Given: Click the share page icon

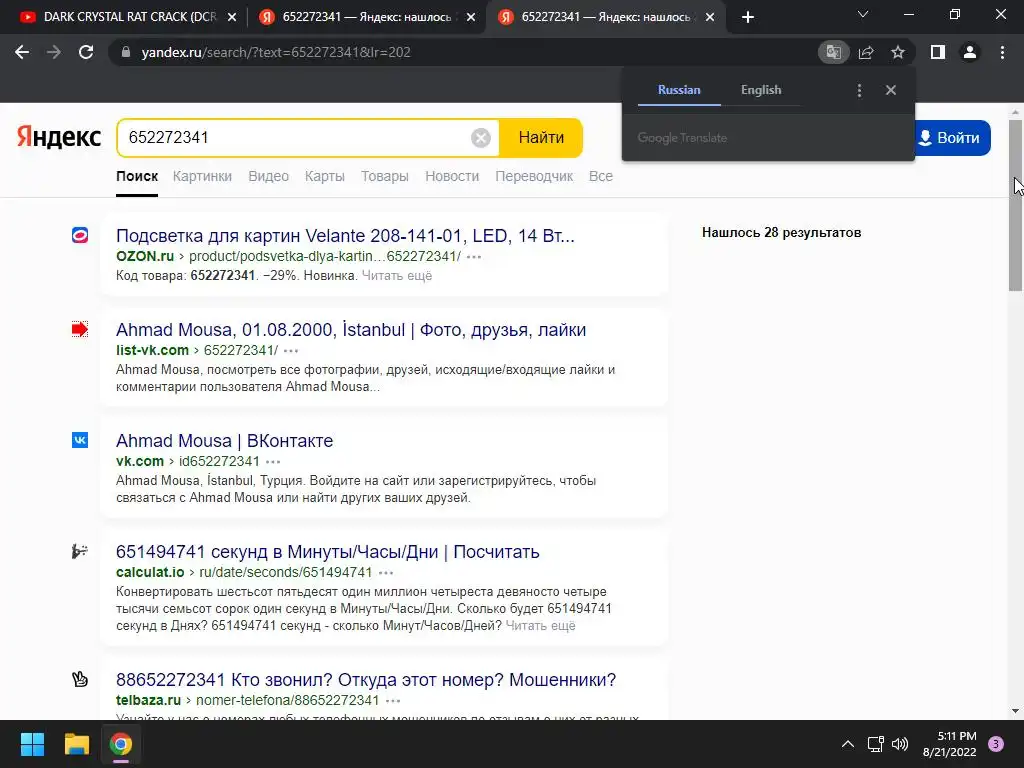Looking at the screenshot, I should coord(866,52).
